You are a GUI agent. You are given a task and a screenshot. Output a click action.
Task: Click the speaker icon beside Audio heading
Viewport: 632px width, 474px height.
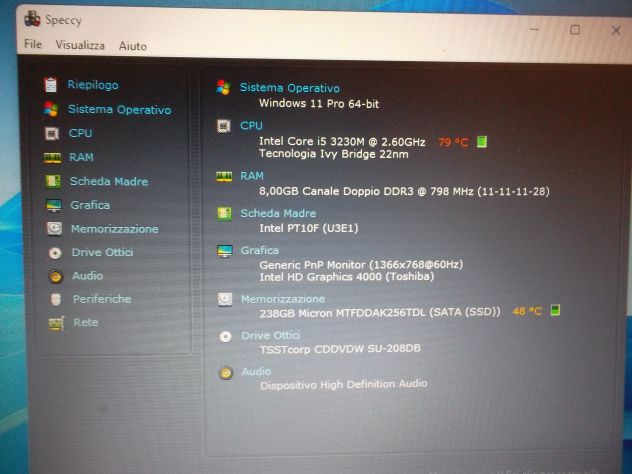coord(226,373)
